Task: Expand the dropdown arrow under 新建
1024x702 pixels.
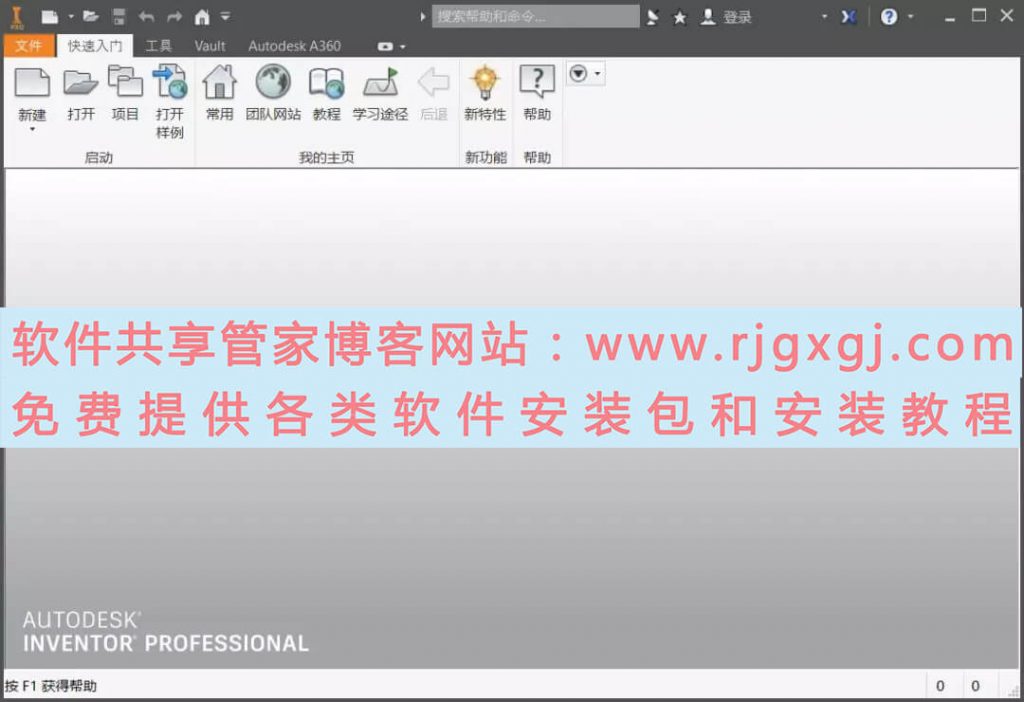Action: pyautogui.click(x=32, y=129)
